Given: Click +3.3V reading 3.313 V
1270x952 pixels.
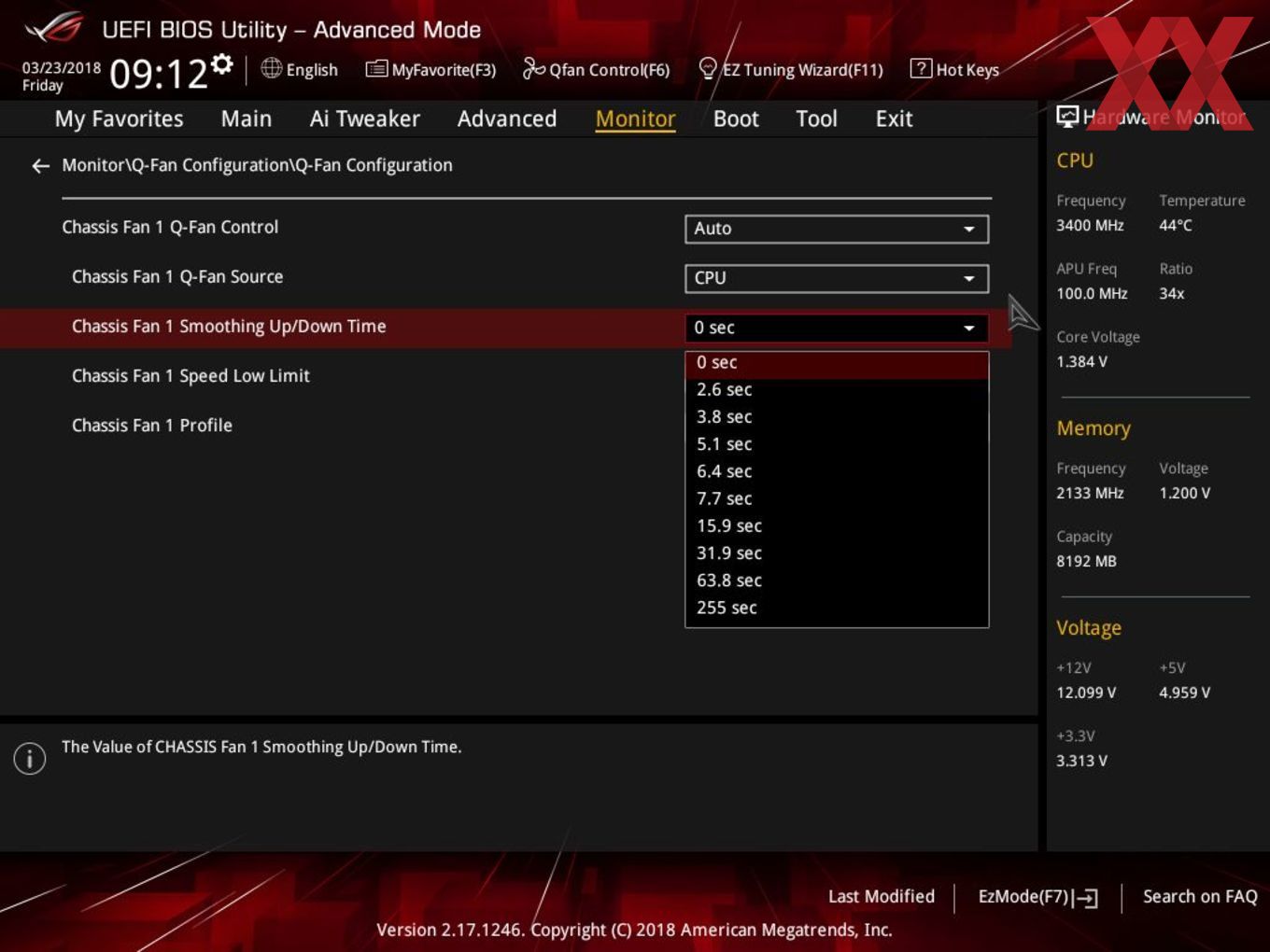Looking at the screenshot, I should point(1081,762).
